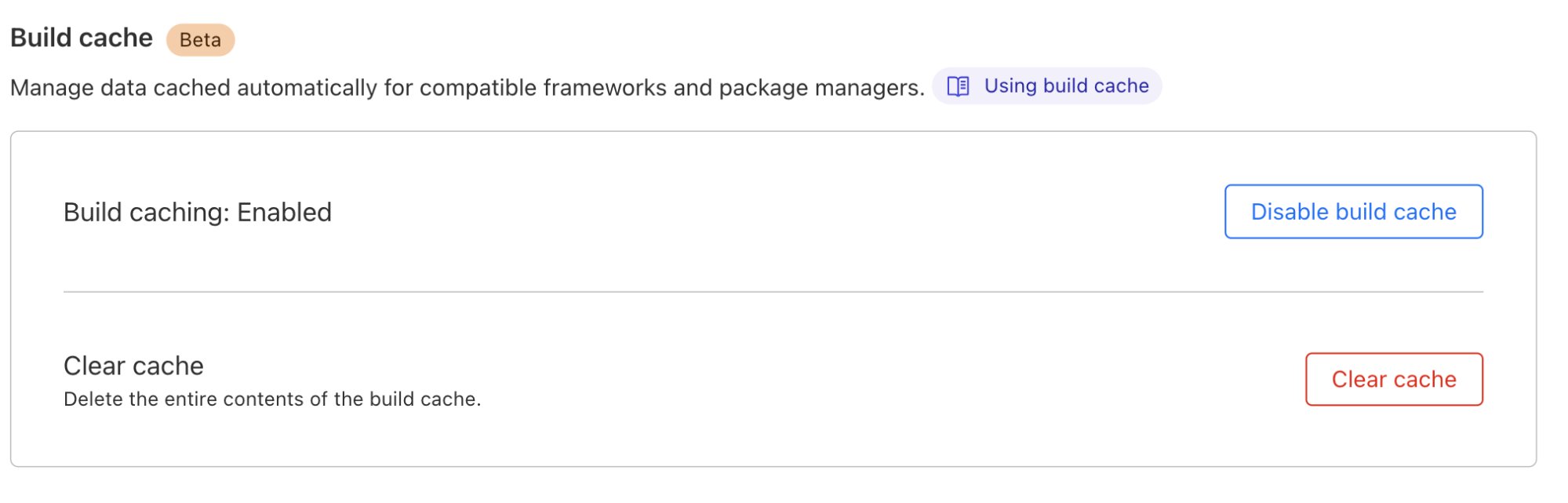Image resolution: width=1568 pixels, height=503 pixels.
Task: Click the red Clear cache button
Action: coord(1393,380)
